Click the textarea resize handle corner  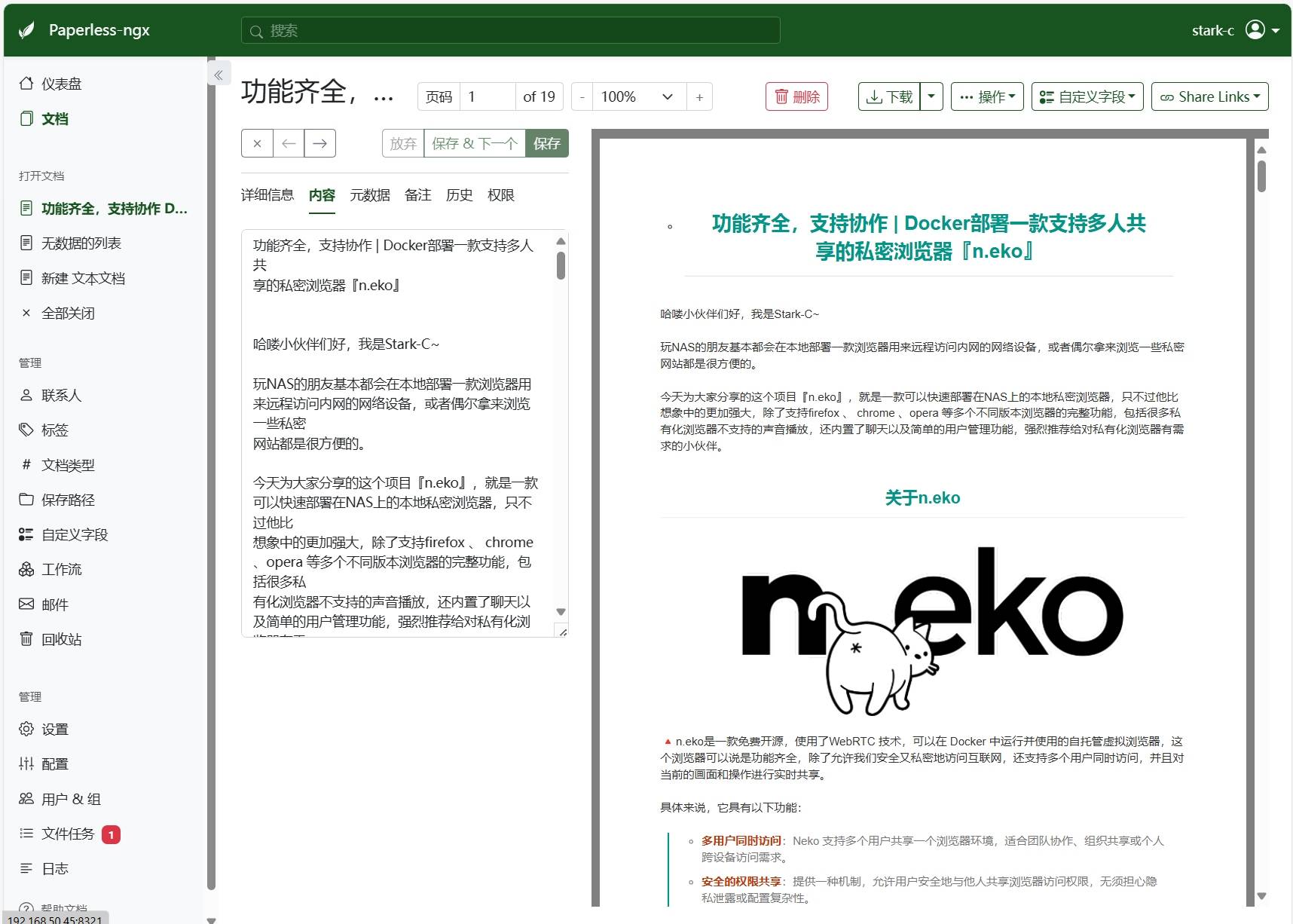click(561, 631)
